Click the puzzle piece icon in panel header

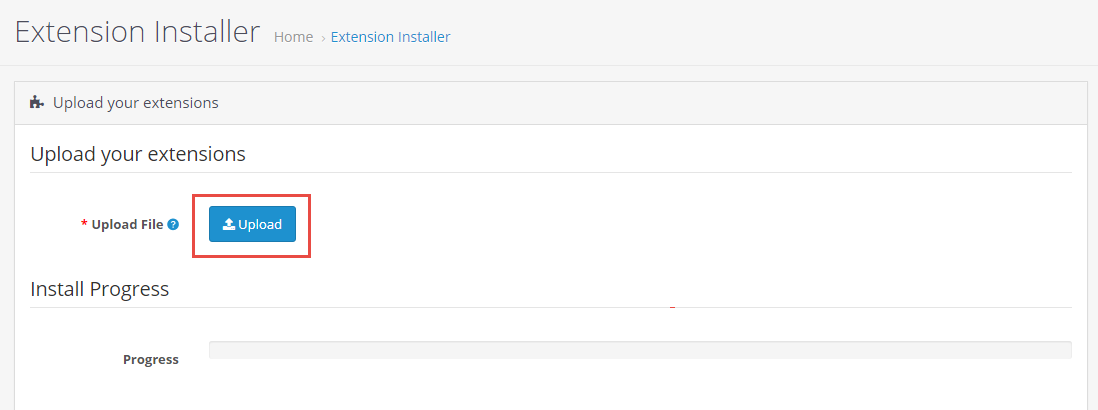tap(36, 103)
